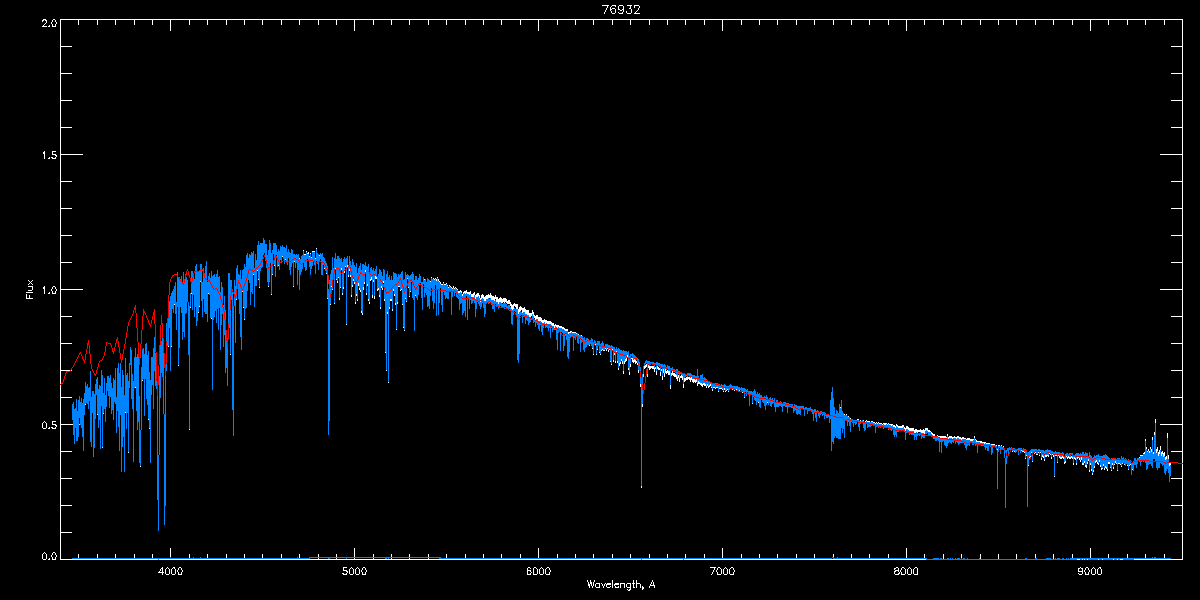Click the 7000 wavelength tick label
This screenshot has height=600, width=1200.
[x=722, y=572]
